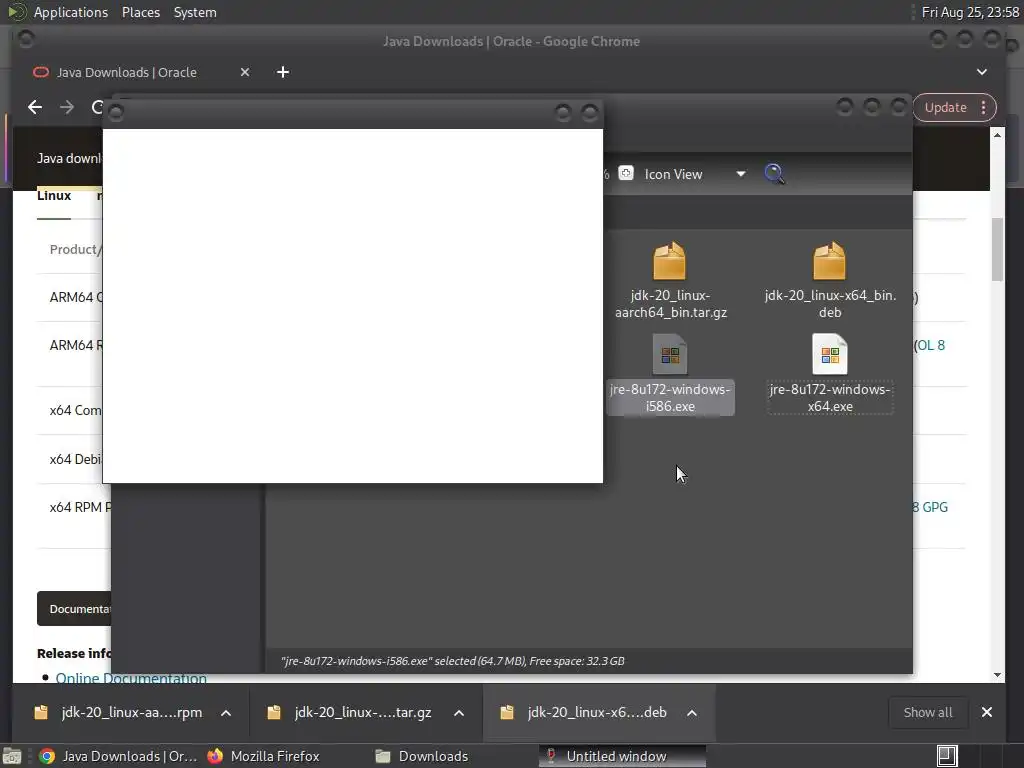The width and height of the screenshot is (1024, 768).
Task: Open the Applications menu in top panel
Action: [71, 12]
